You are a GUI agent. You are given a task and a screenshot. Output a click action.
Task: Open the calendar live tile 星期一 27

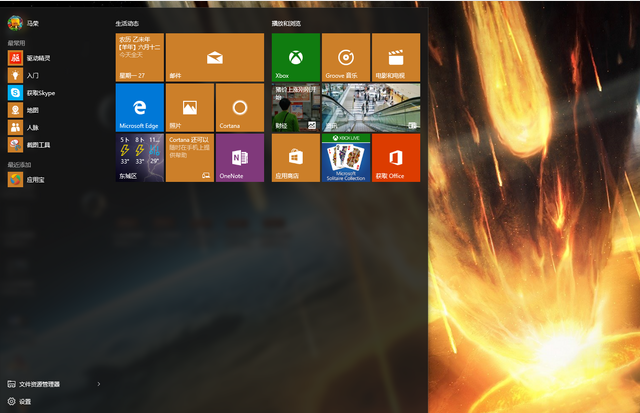coord(140,57)
